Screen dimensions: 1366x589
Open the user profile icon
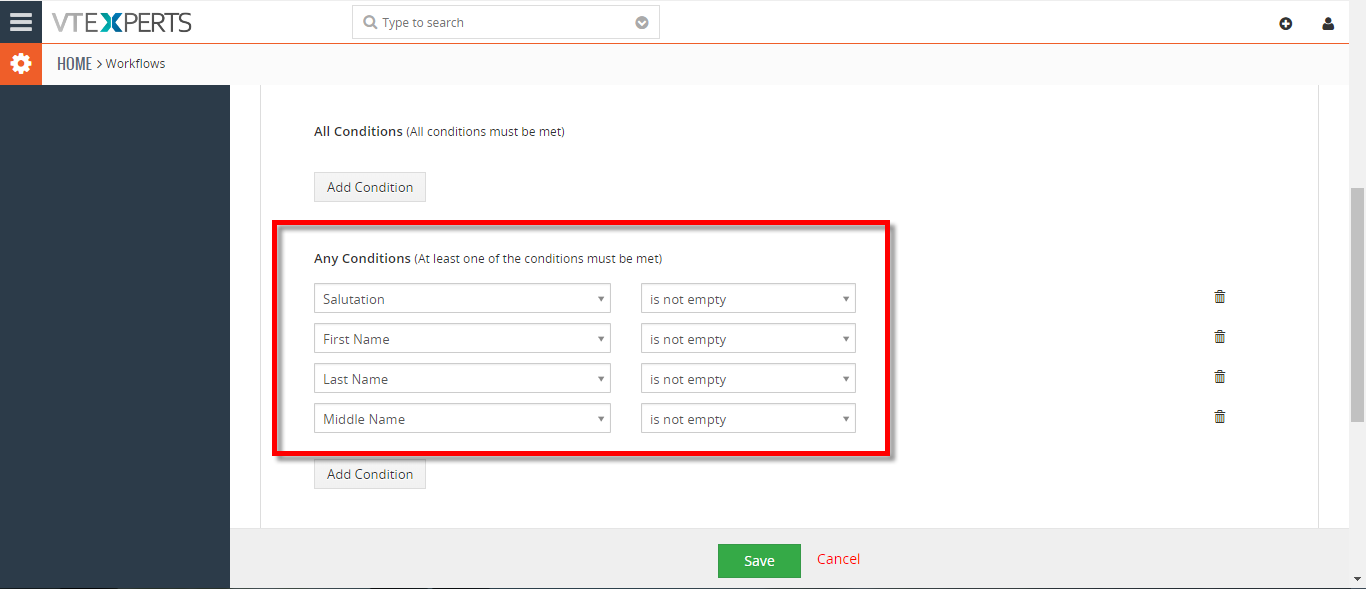click(1328, 23)
